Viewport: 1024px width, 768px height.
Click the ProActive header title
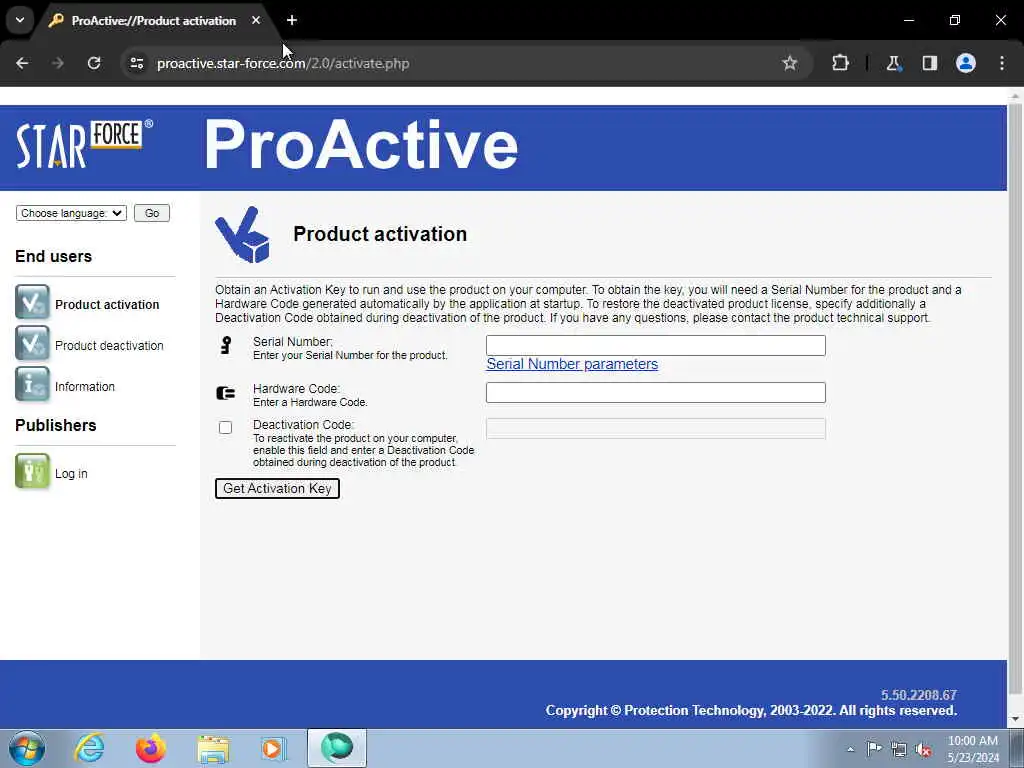(361, 145)
